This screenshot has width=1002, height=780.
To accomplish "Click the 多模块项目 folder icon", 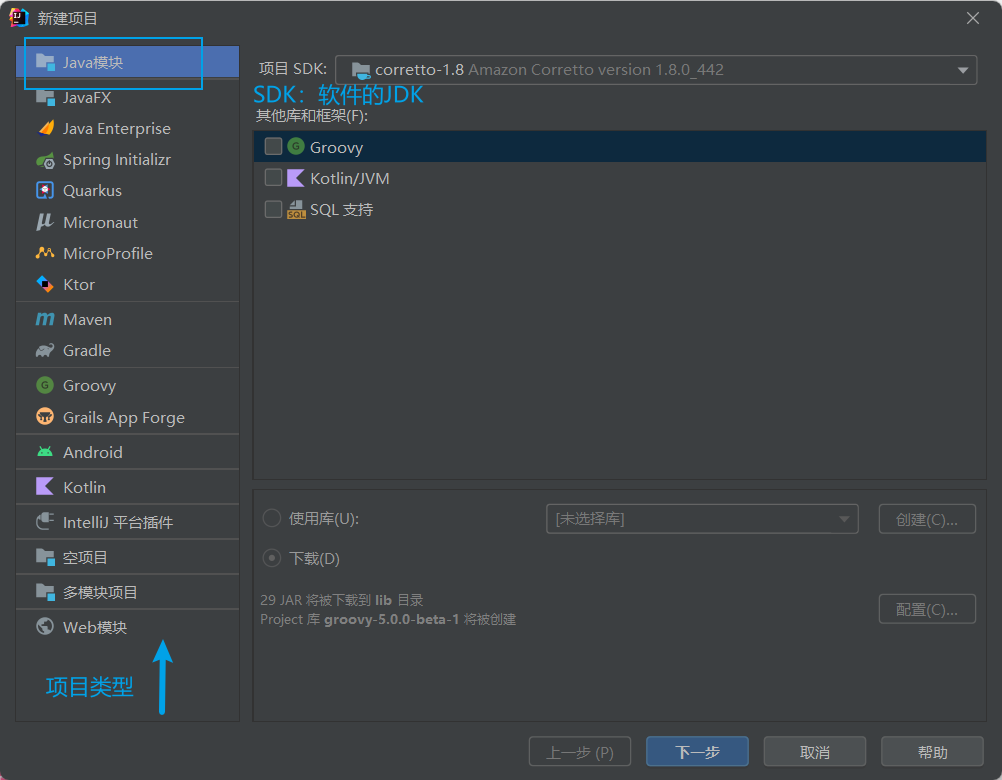I will click(x=45, y=592).
